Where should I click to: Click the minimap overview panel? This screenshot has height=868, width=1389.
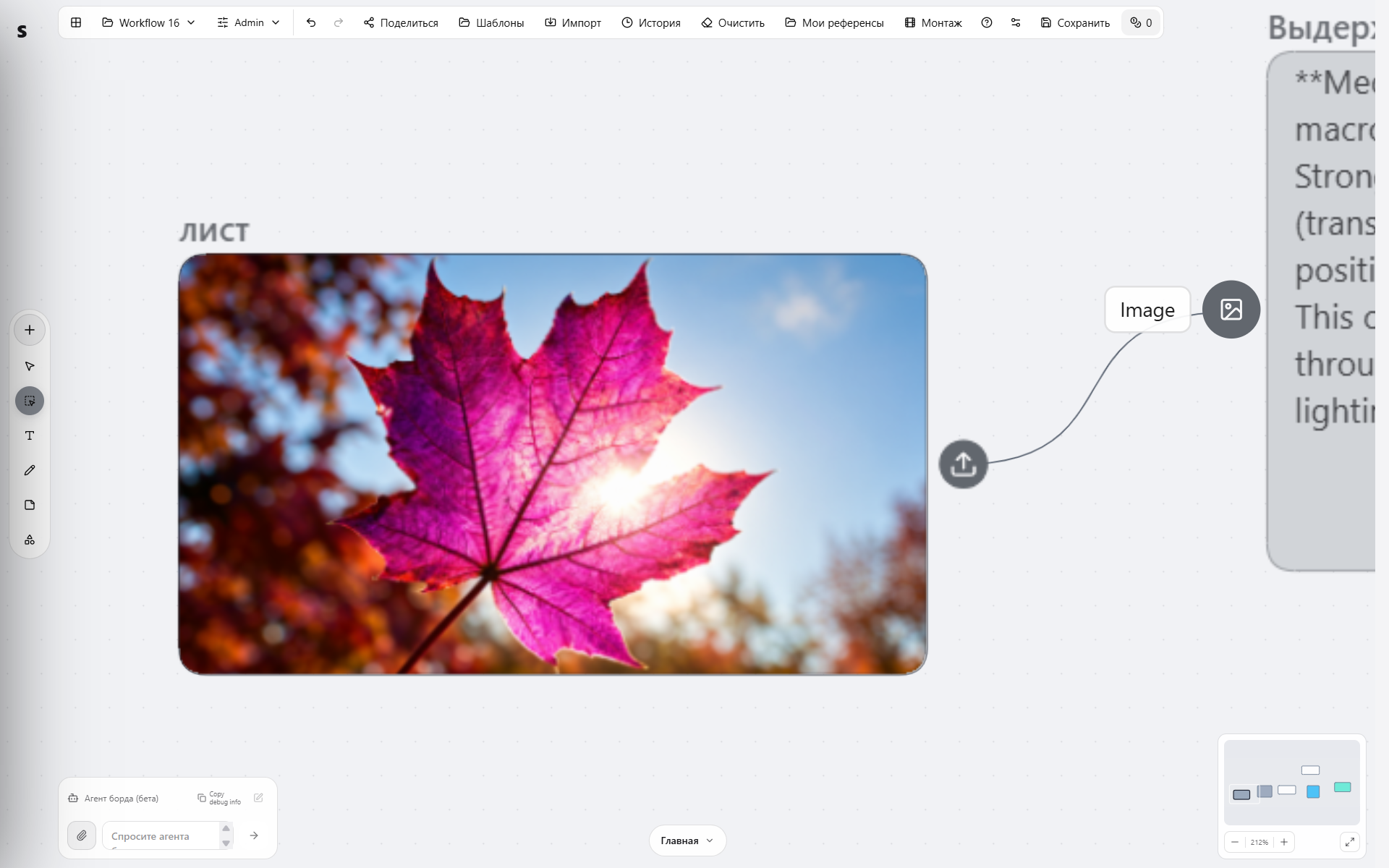pyautogui.click(x=1291, y=782)
